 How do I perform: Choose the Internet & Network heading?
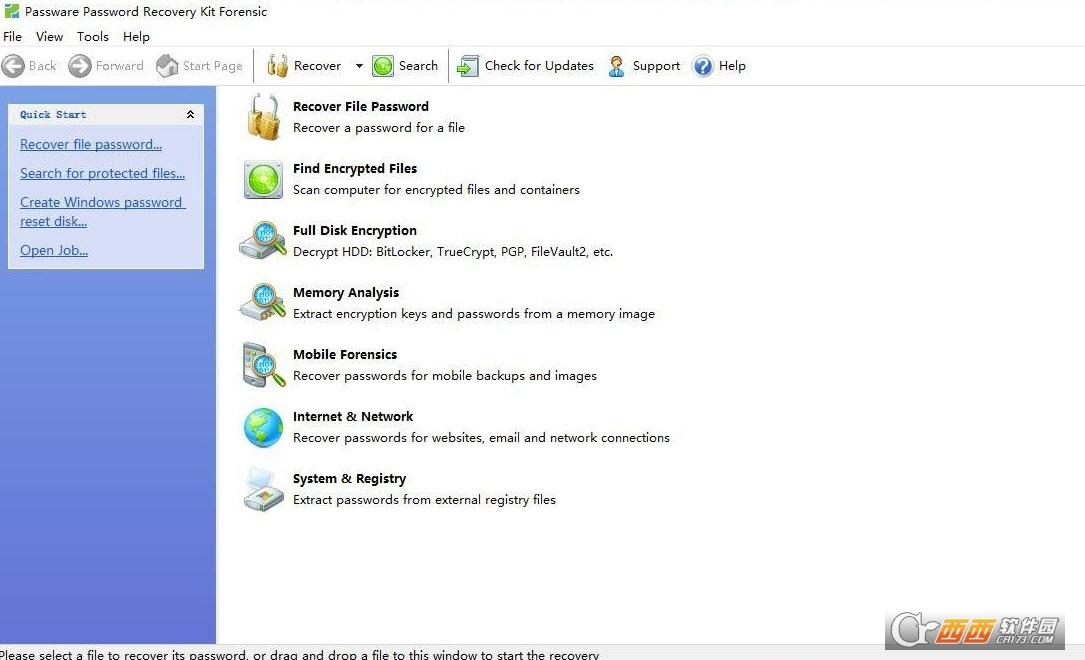pyautogui.click(x=353, y=416)
